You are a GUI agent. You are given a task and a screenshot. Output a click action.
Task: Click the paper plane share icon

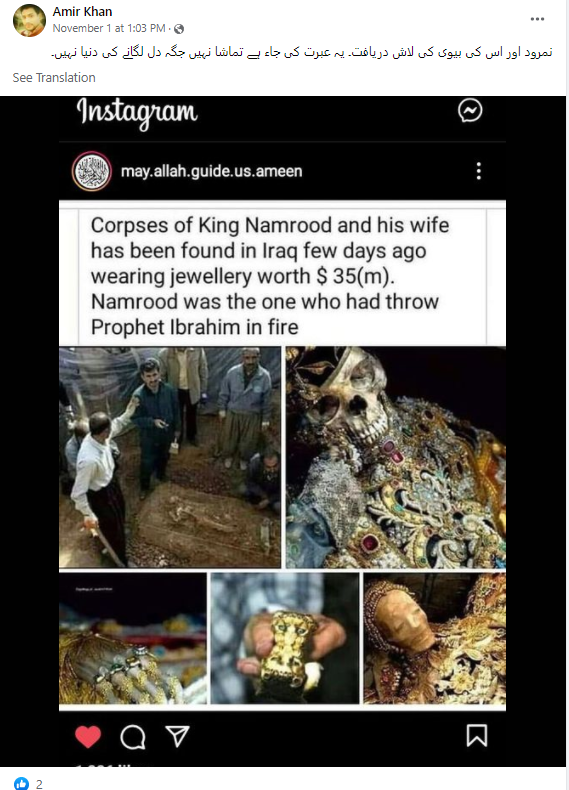[177, 737]
